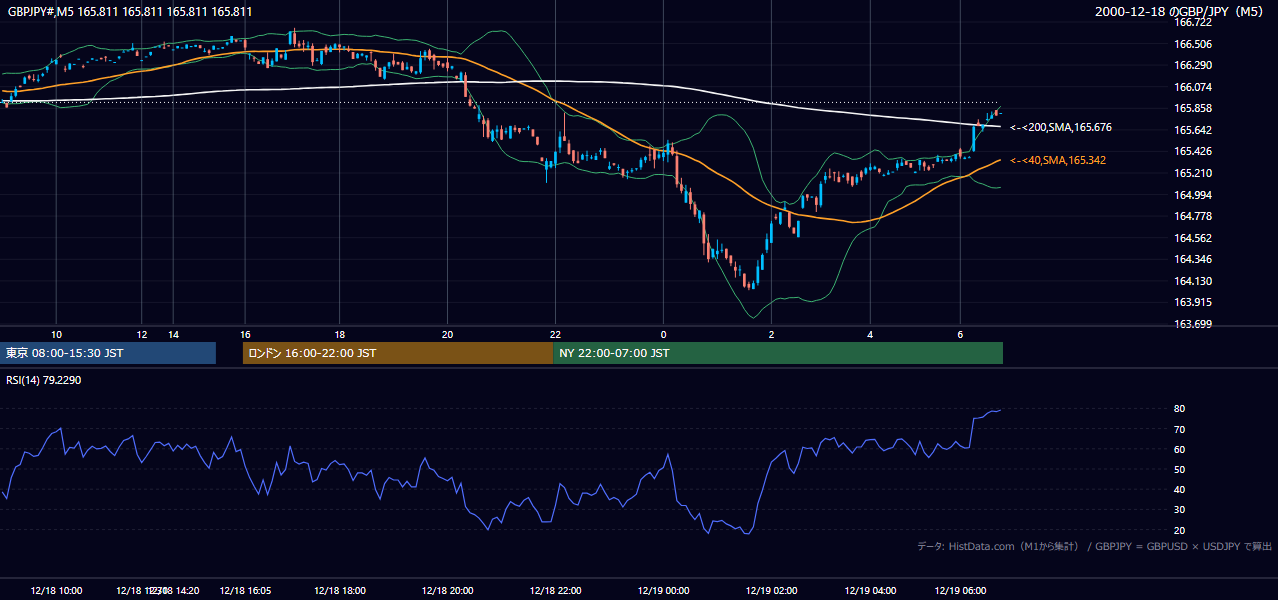Click the NY 22:00-07:00 JST session bar
This screenshot has height=600, width=1278.
(778, 353)
